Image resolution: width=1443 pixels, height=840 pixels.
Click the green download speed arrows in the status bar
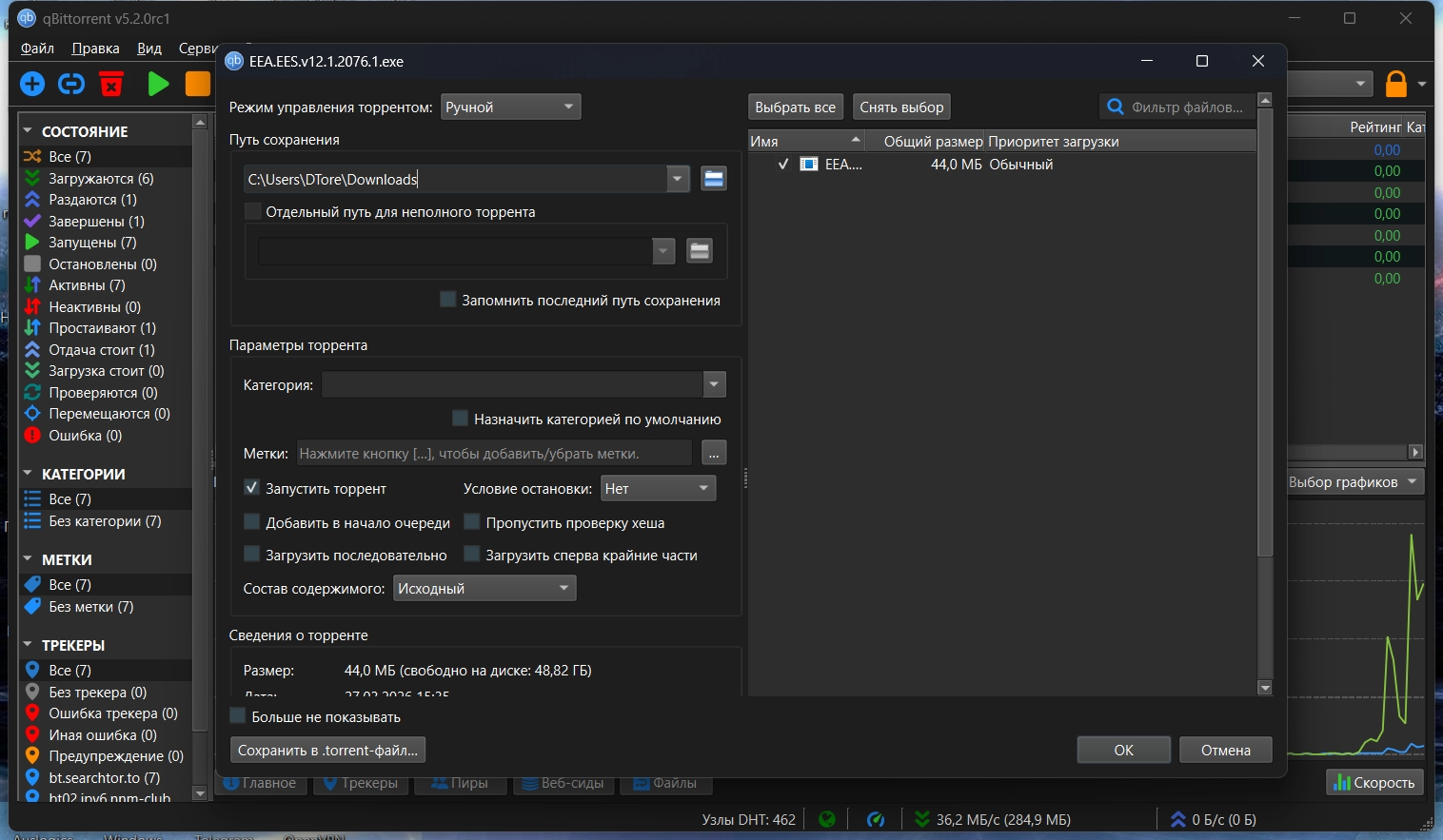tap(921, 819)
